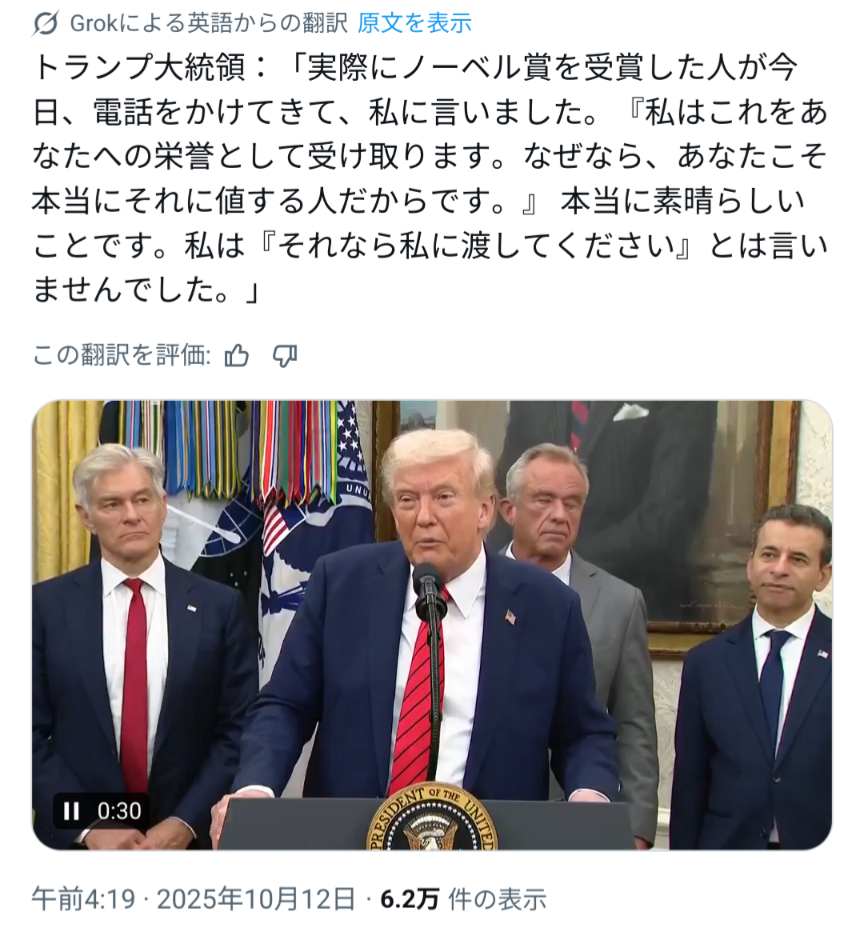Screen dimensions: 864x930
Task: Rate the translation with thumbs down
Action: coord(285,356)
